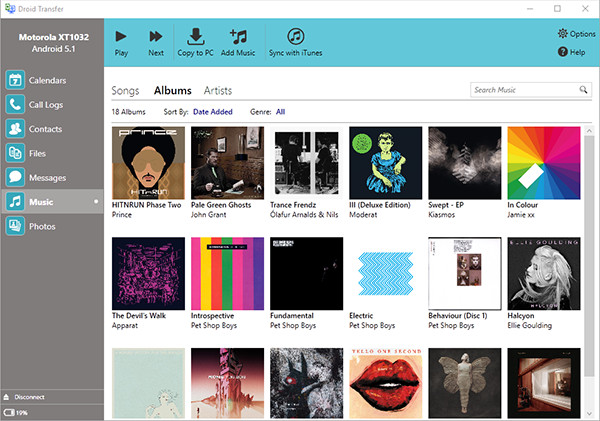This screenshot has height=421, width=600.
Task: Click the Add Music label
Action: tap(238, 53)
